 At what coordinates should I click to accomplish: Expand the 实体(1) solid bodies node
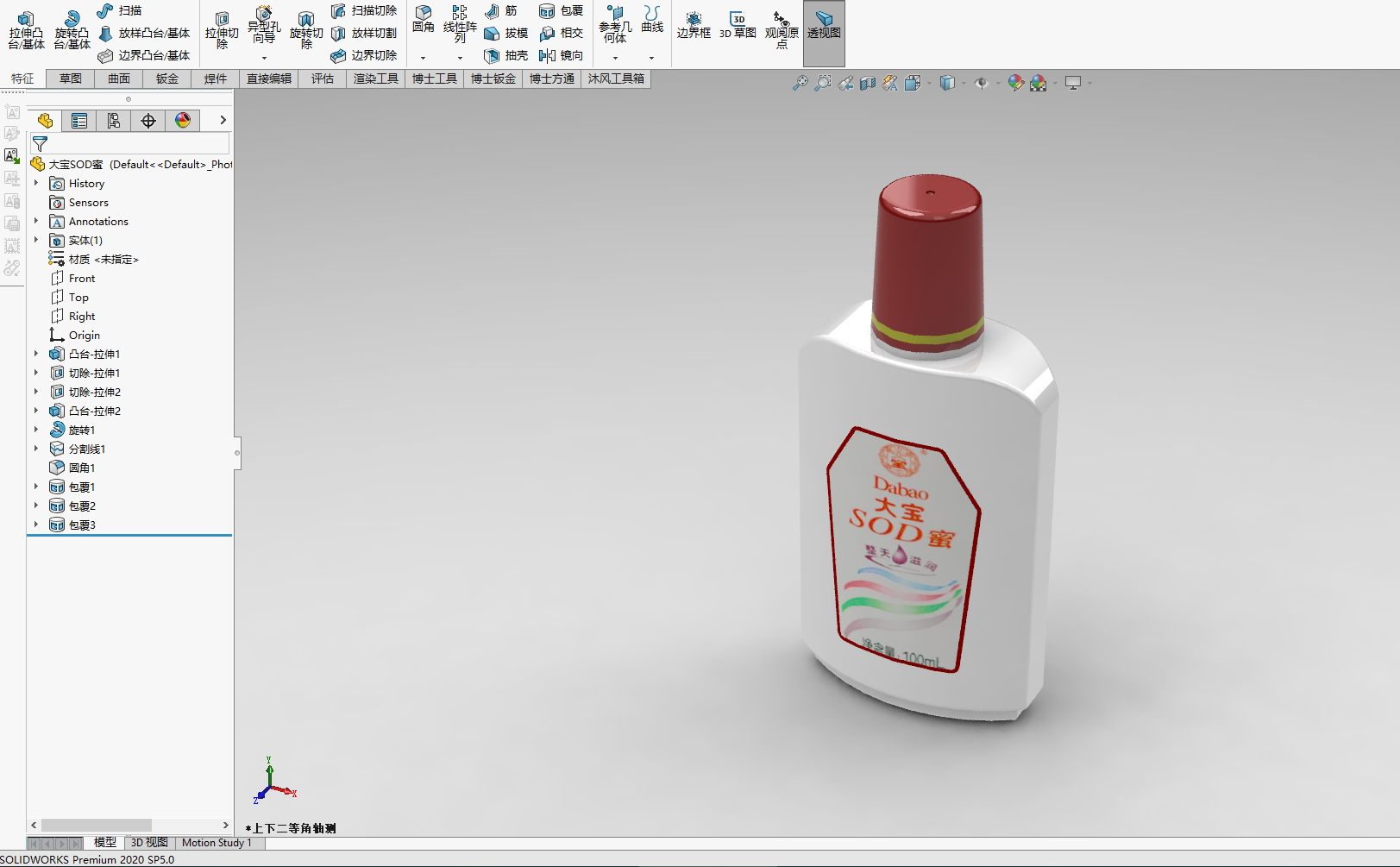pyautogui.click(x=36, y=240)
